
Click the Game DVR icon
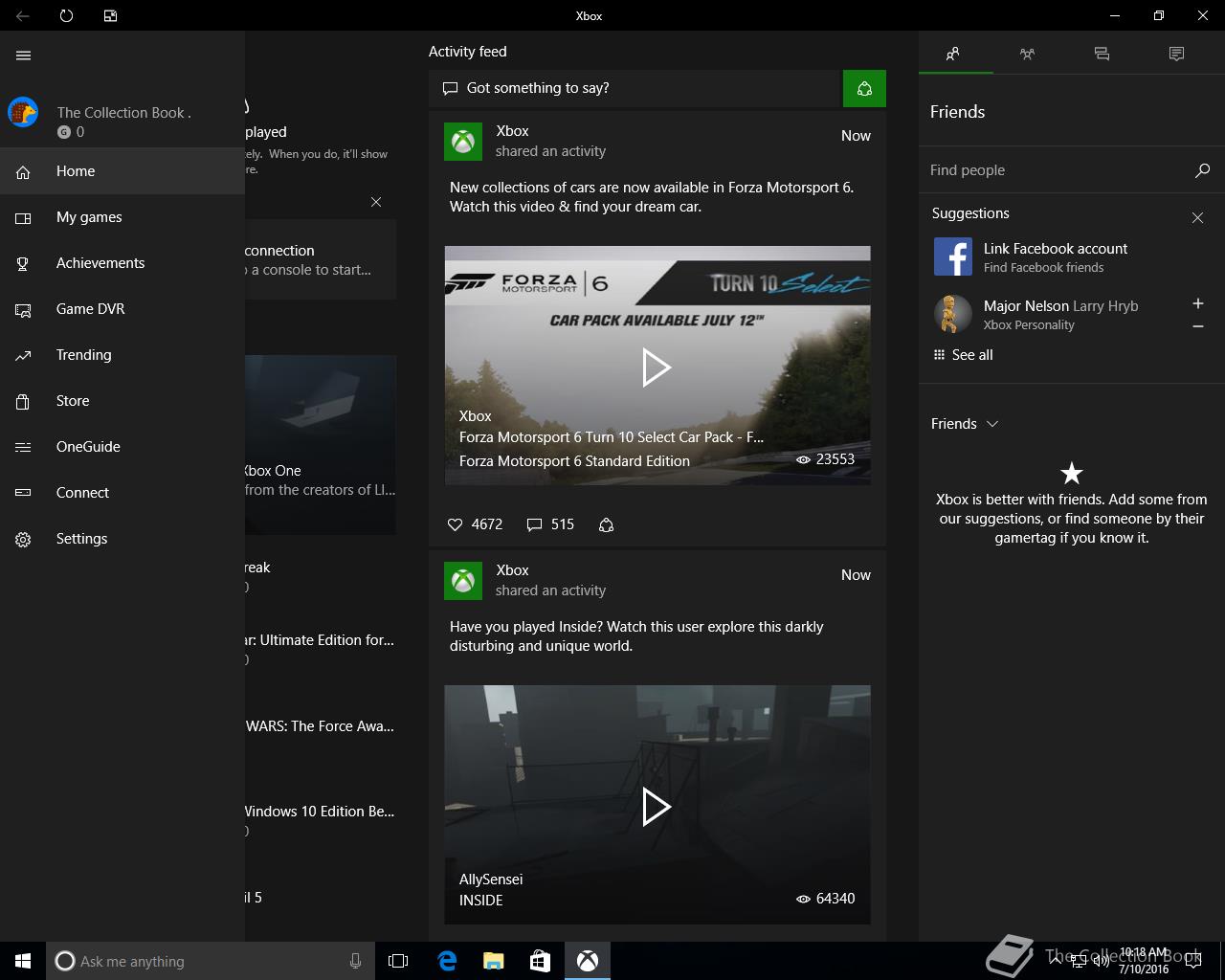tap(23, 309)
